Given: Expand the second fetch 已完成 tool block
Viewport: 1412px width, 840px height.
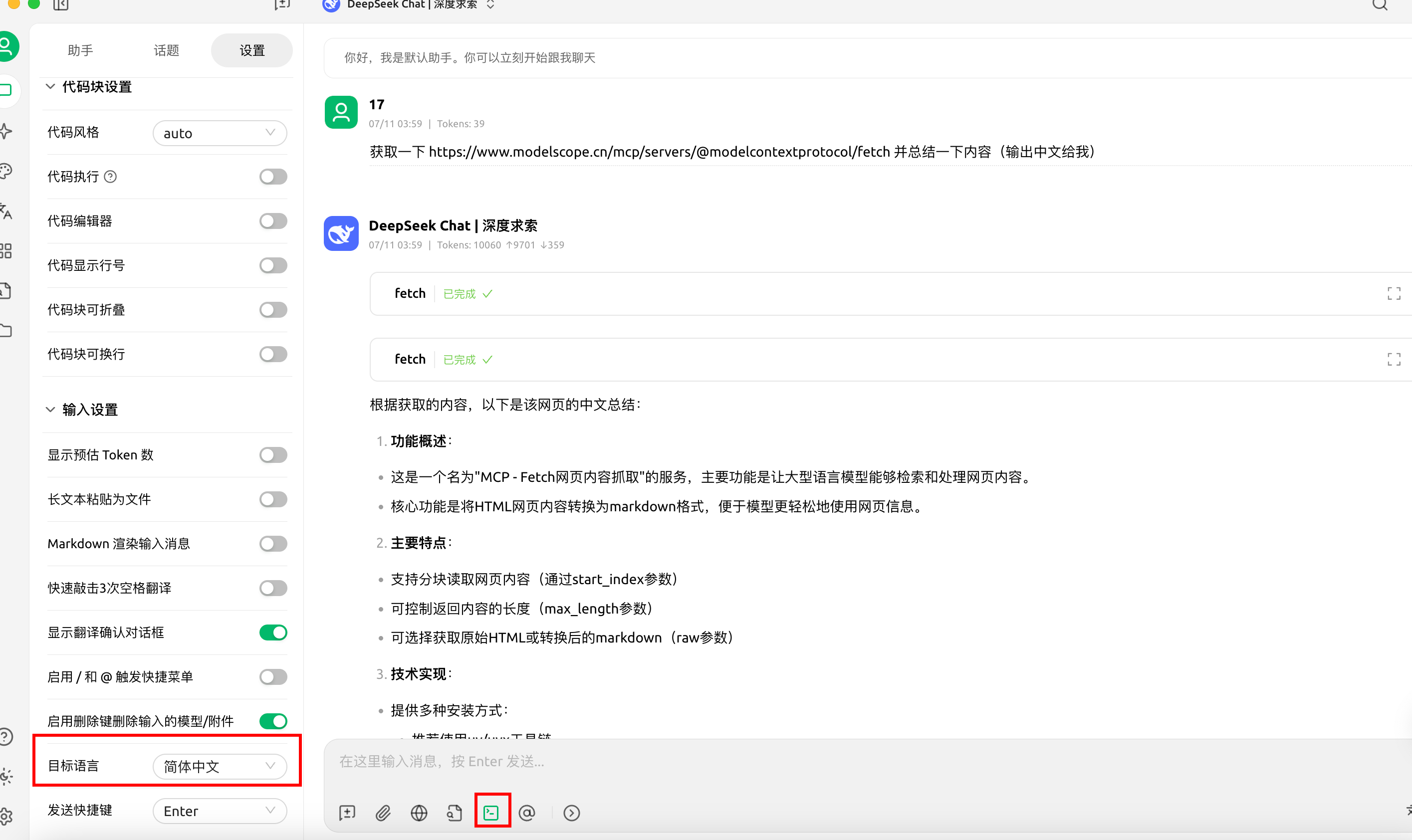Looking at the screenshot, I should click(x=890, y=359).
